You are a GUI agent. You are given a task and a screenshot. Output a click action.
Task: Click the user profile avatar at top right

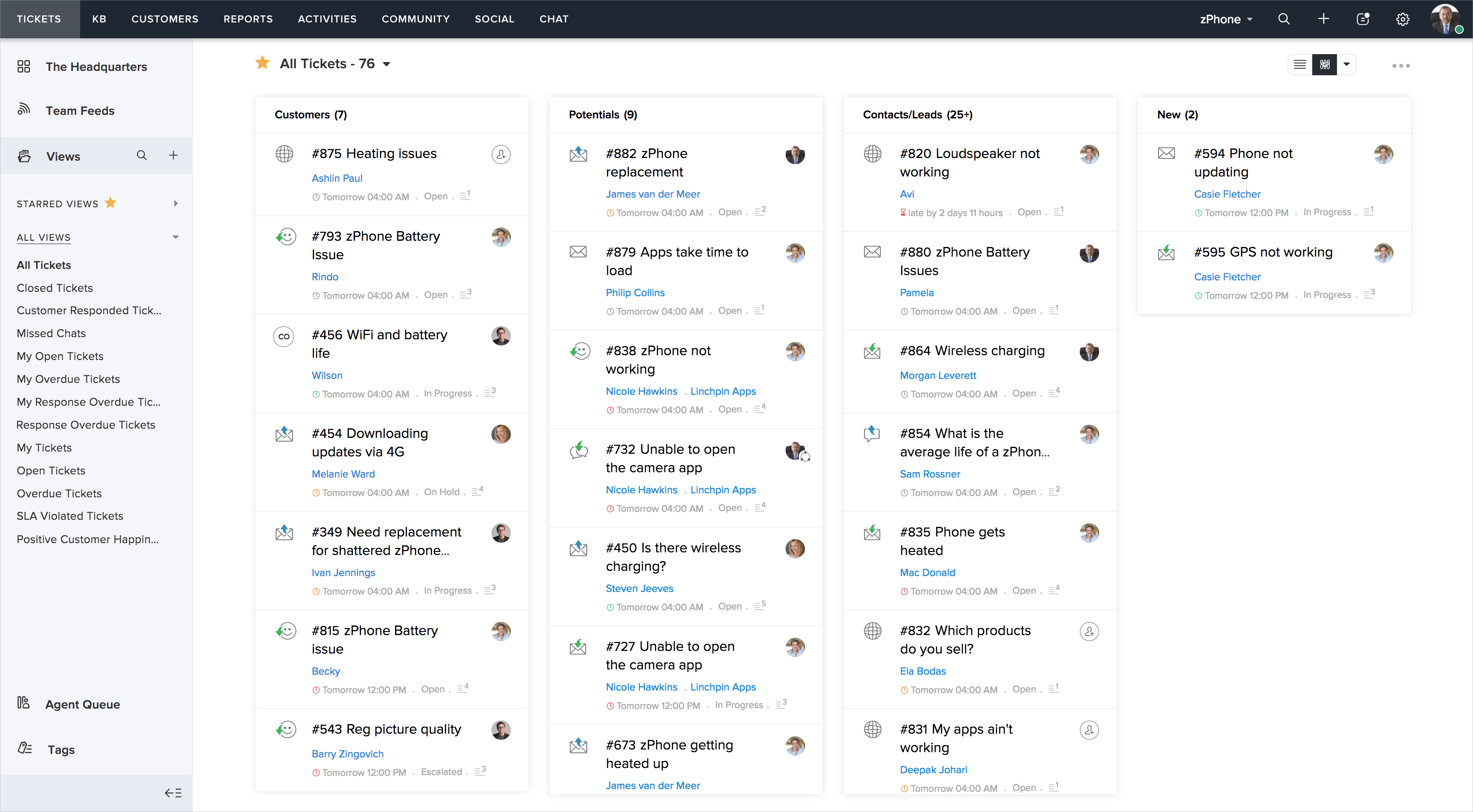click(1444, 19)
